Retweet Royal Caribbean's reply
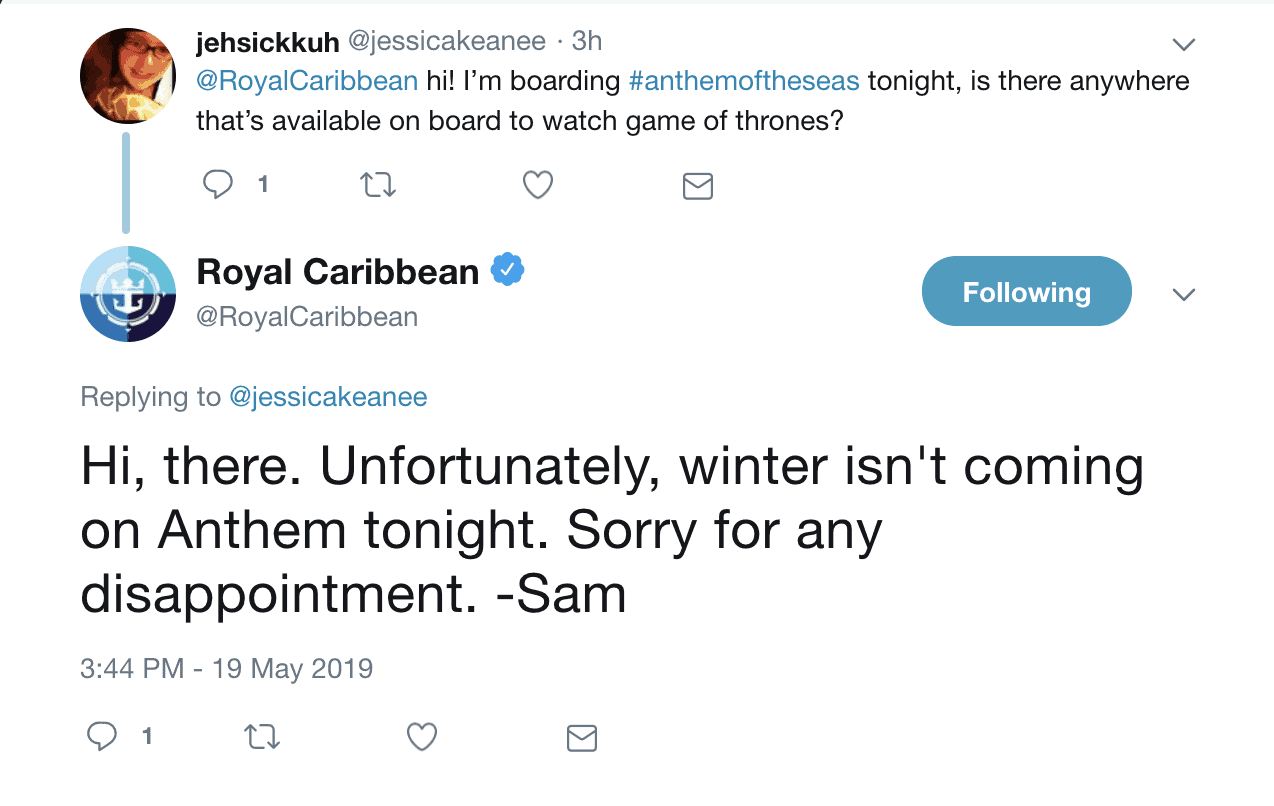The height and width of the screenshot is (806, 1274). click(263, 738)
